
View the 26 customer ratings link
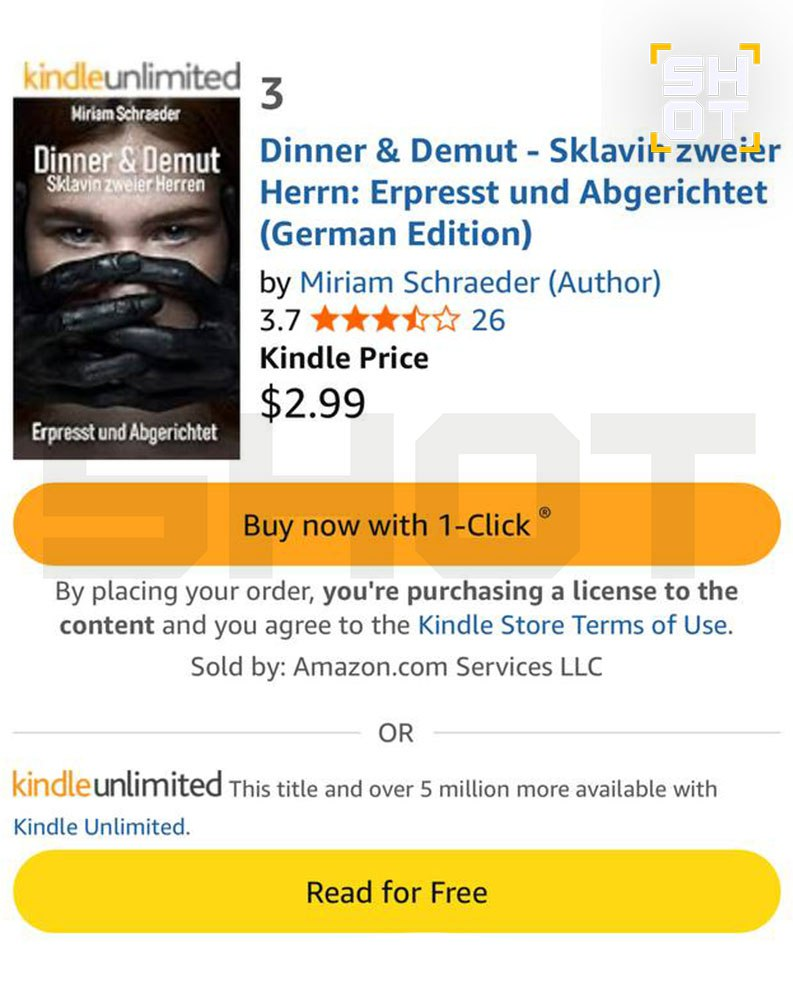(x=488, y=320)
